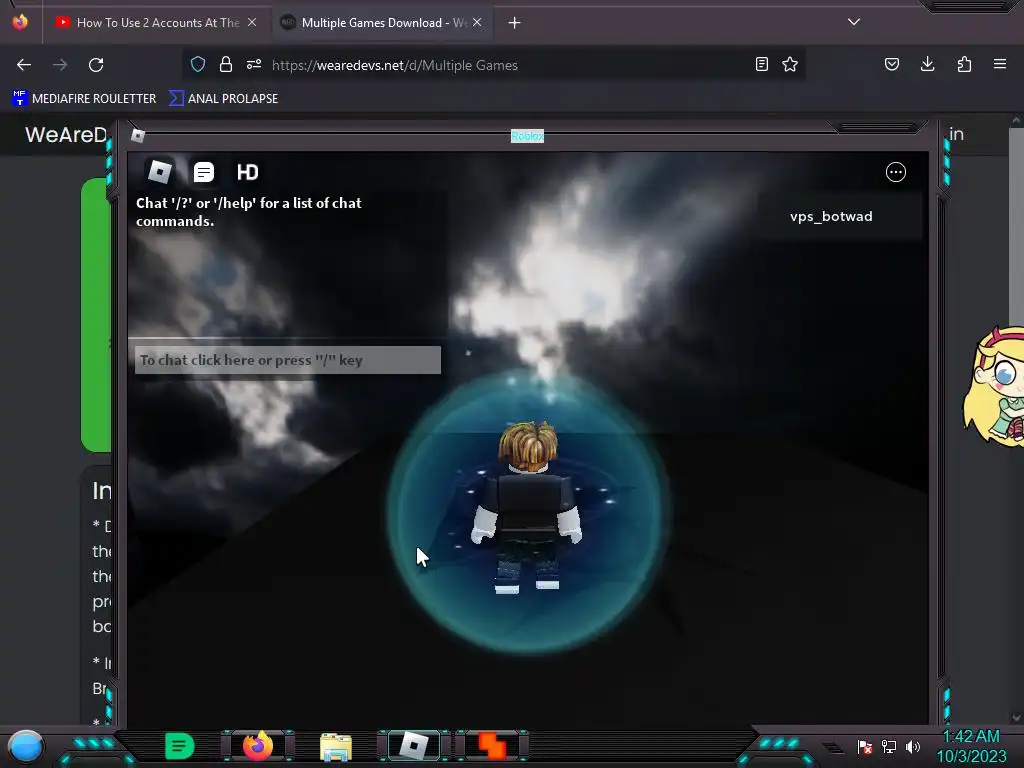This screenshot has width=1024, height=768.
Task: Toggle reader view icon
Action: tap(761, 64)
